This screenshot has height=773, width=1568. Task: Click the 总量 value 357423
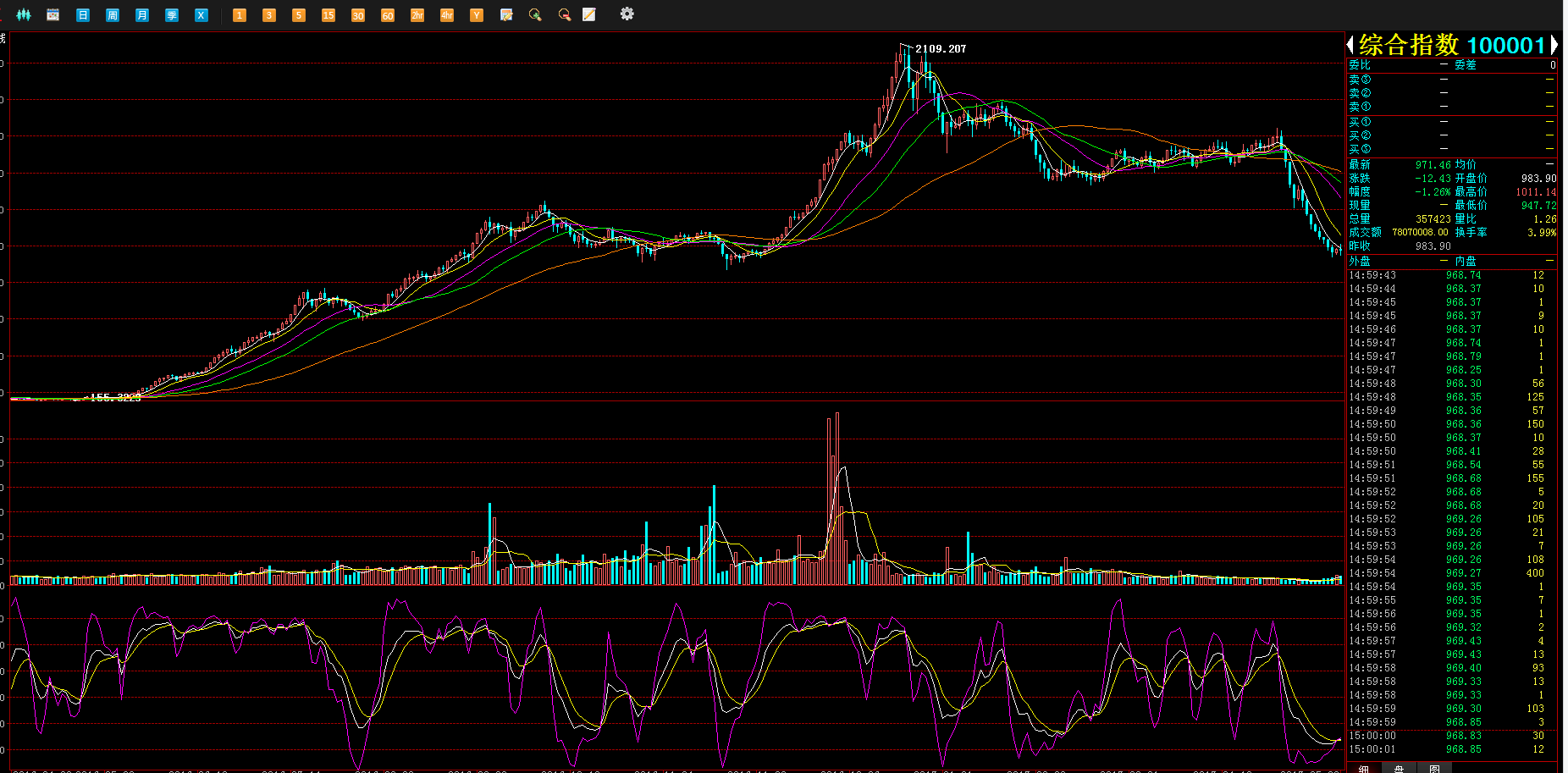(x=1433, y=219)
